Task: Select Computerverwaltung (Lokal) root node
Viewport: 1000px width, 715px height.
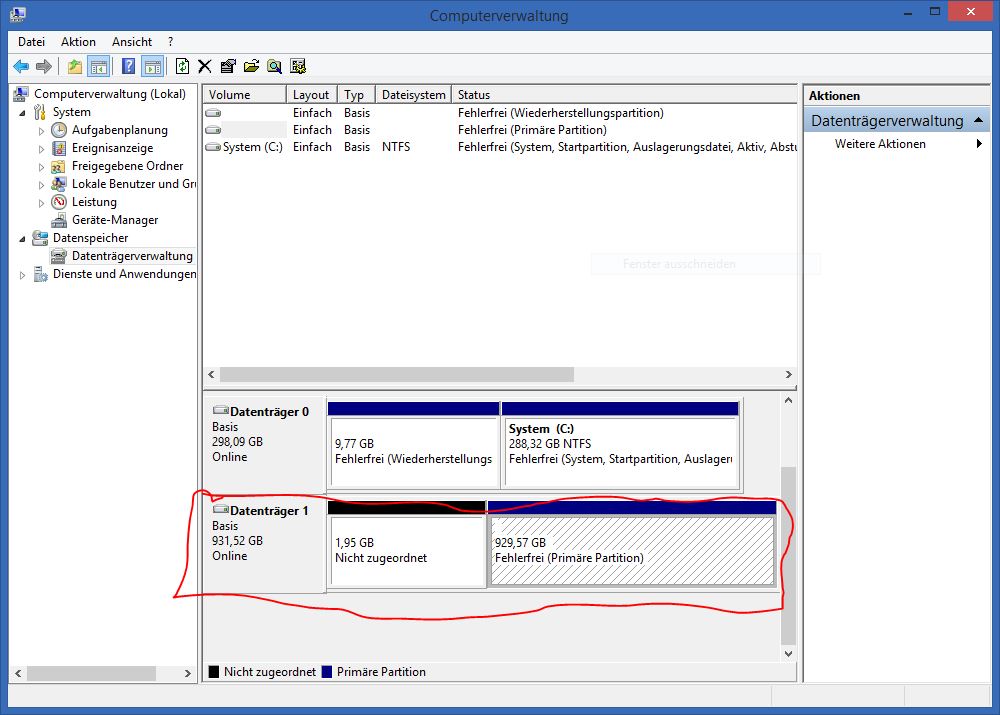Action: click(x=110, y=94)
